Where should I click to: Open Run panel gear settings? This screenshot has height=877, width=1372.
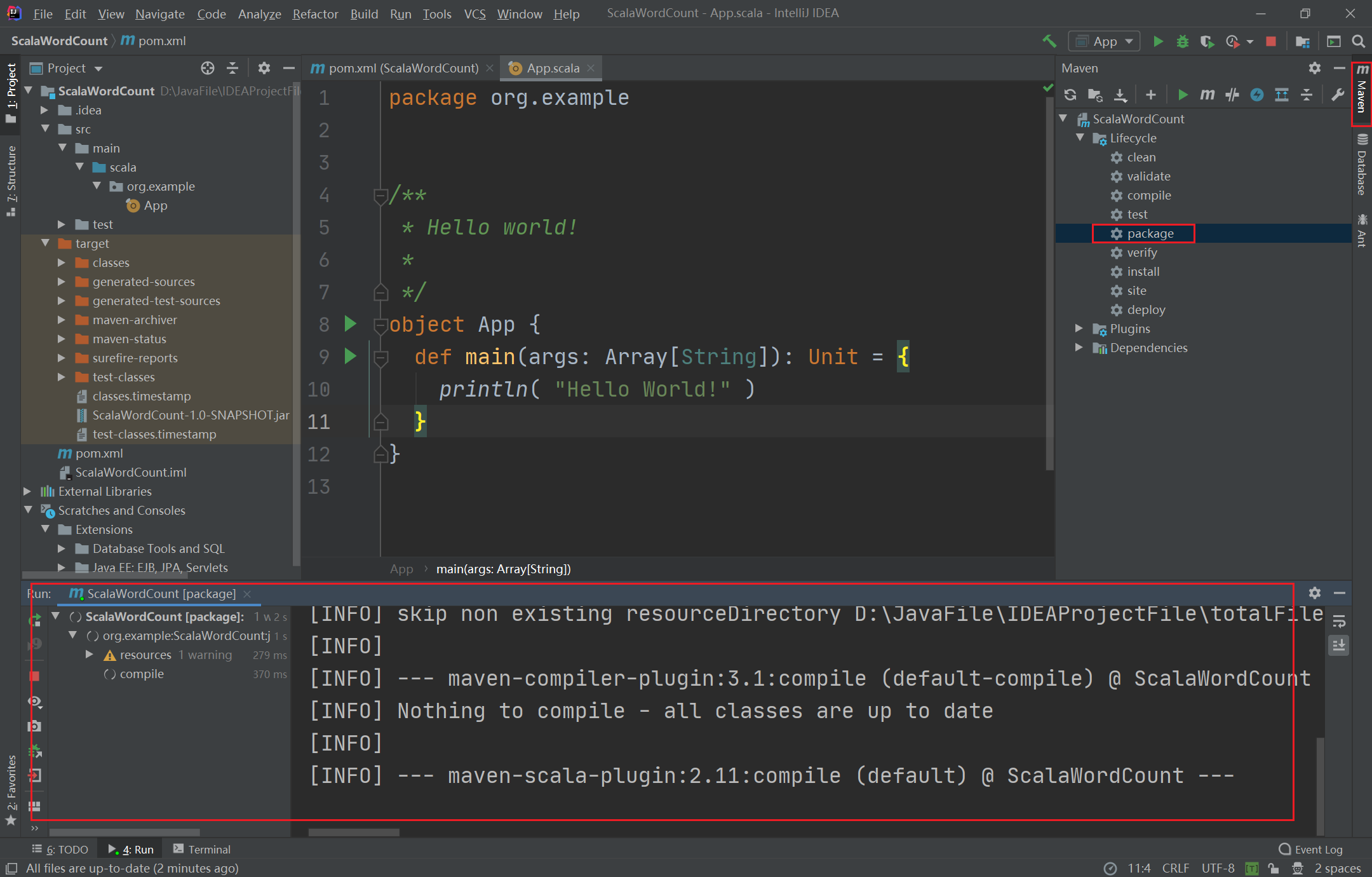tap(1315, 593)
